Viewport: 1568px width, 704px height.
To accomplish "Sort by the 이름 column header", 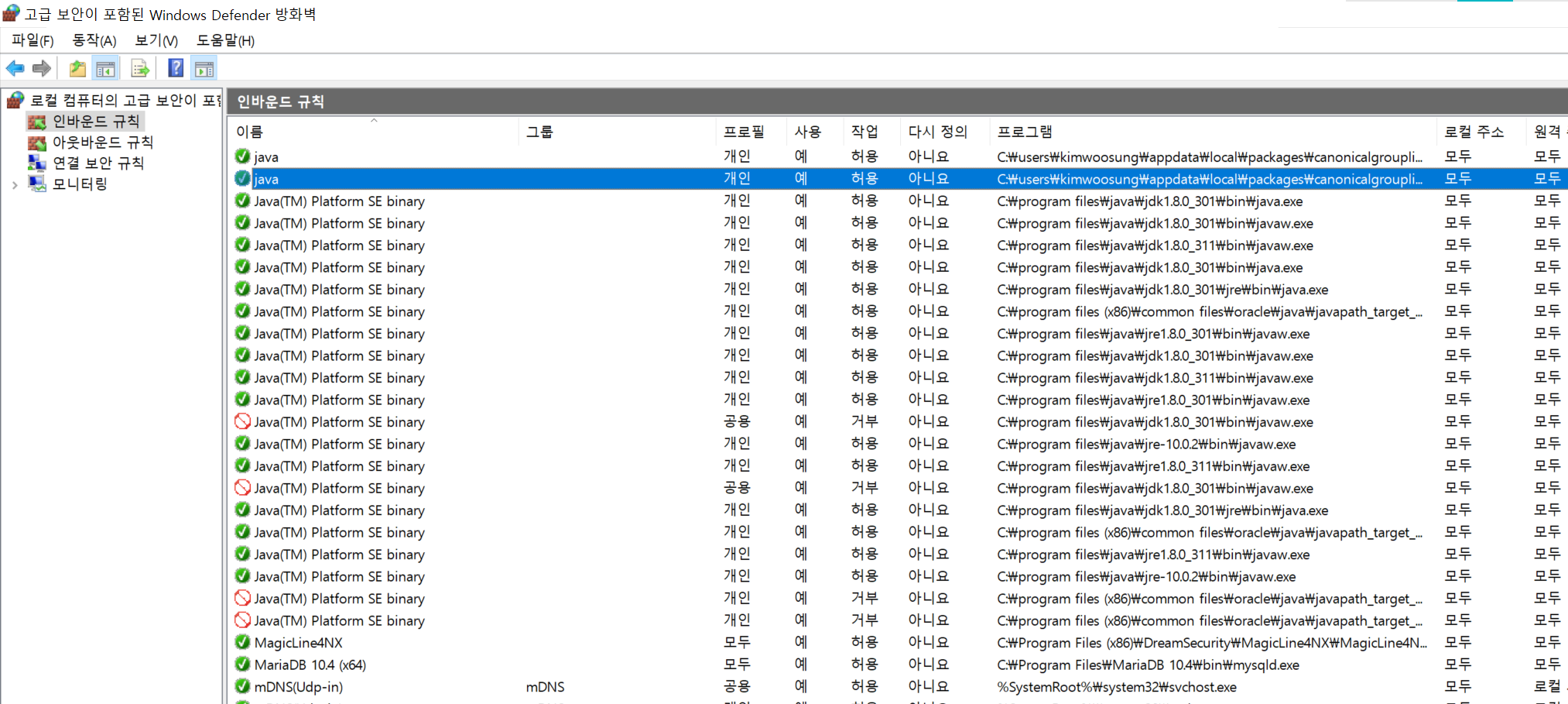I will [x=375, y=132].
